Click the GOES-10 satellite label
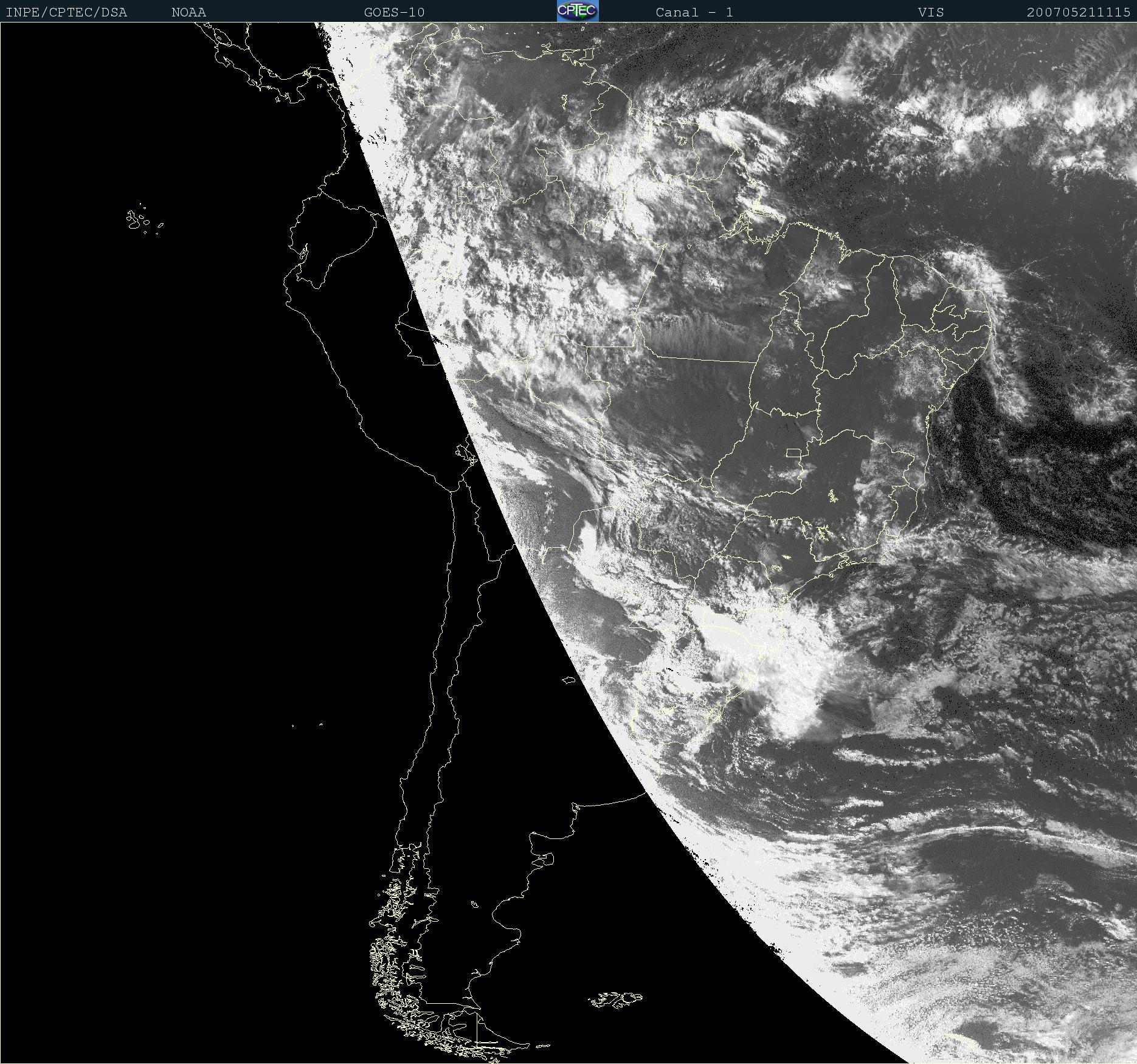1137x1064 pixels. [x=394, y=12]
